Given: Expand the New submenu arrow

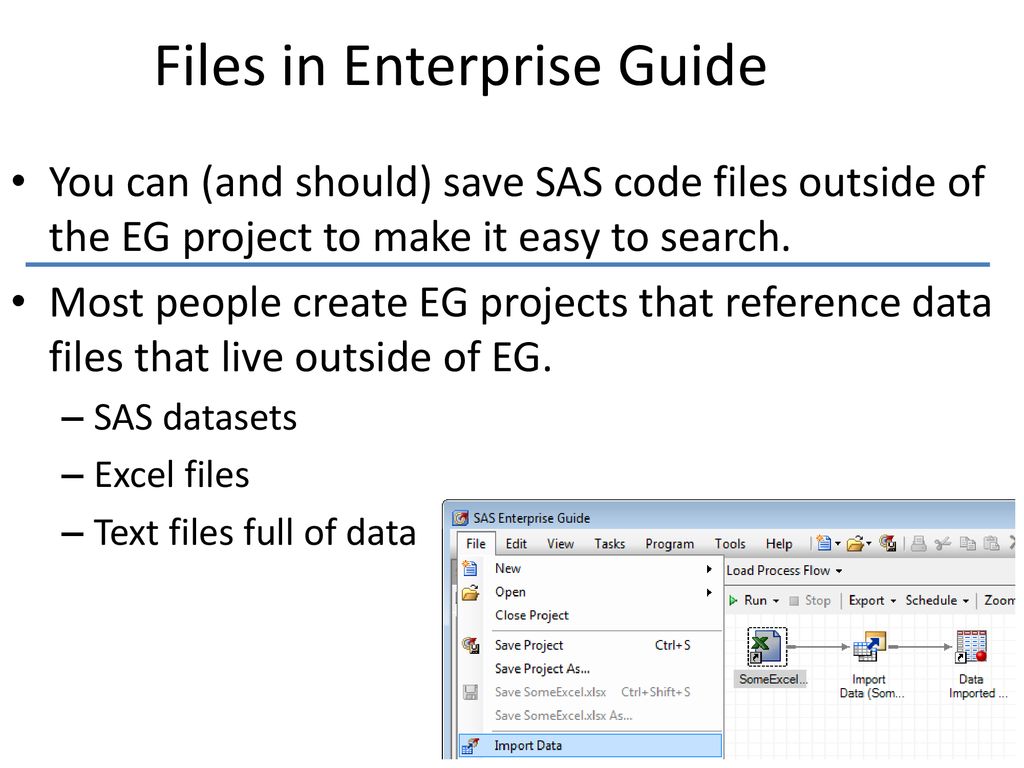Looking at the screenshot, I should 709,569.
